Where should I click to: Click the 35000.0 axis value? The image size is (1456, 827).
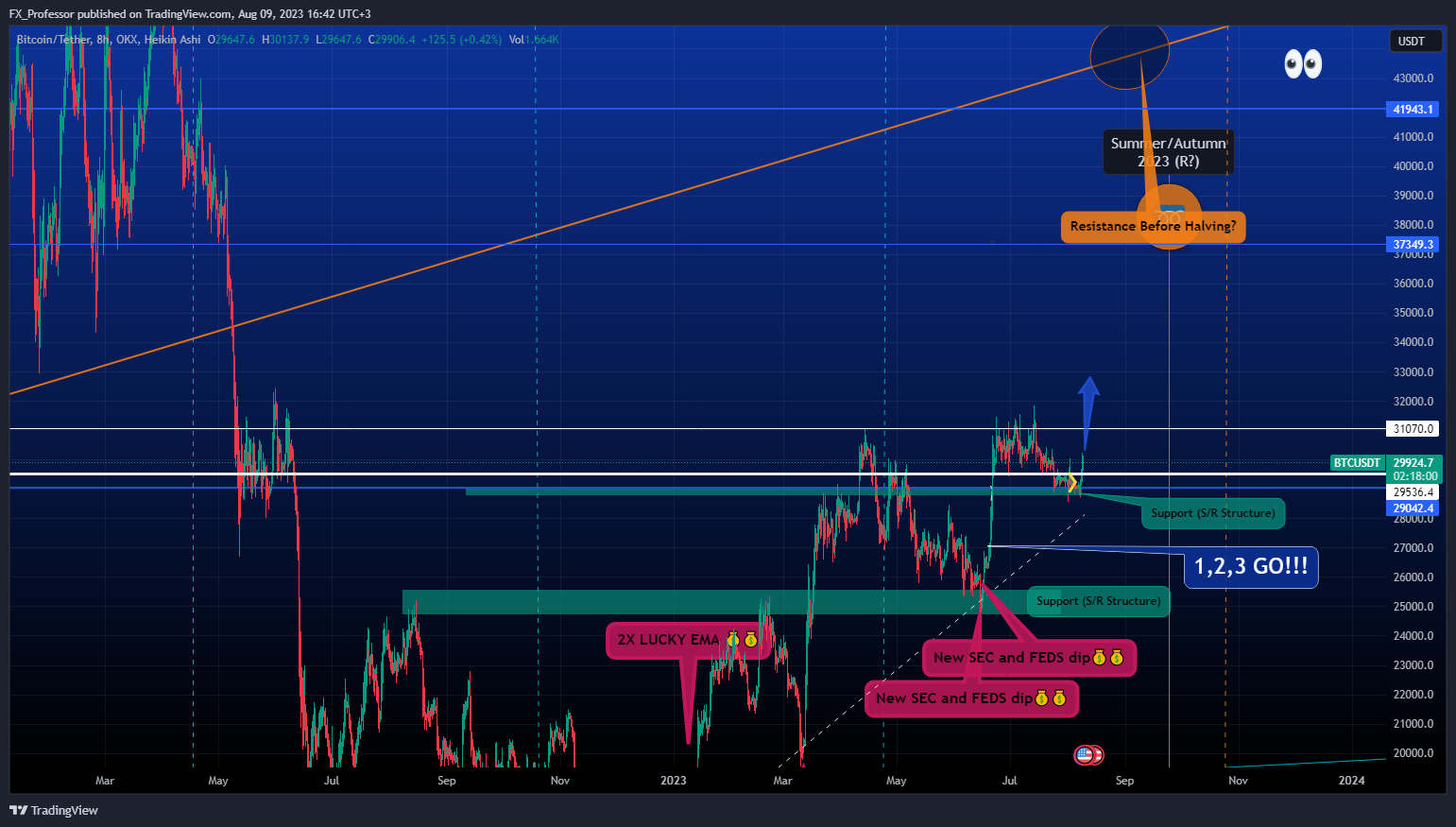[1413, 313]
